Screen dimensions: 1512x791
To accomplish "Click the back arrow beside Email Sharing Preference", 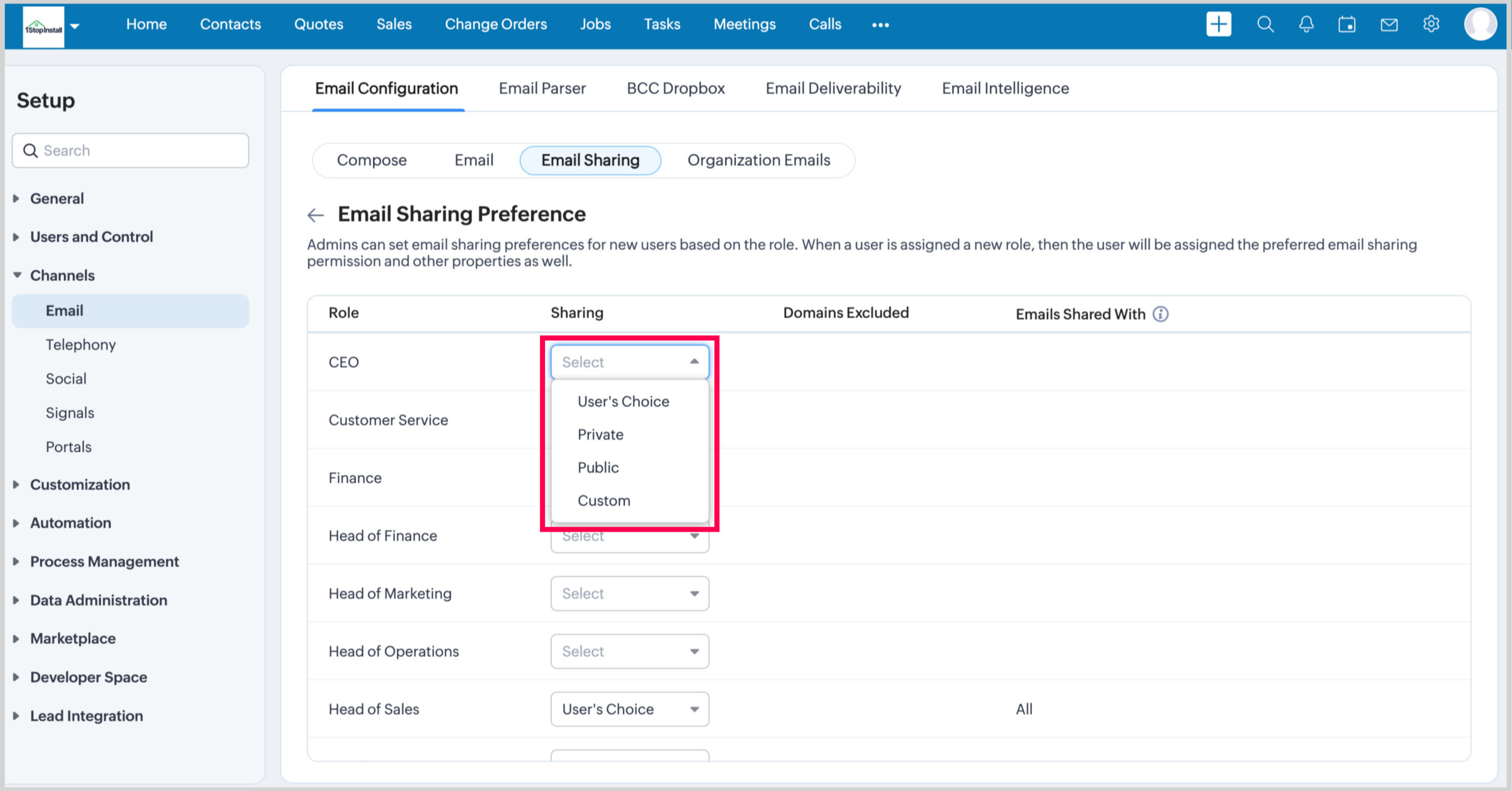I will [316, 215].
